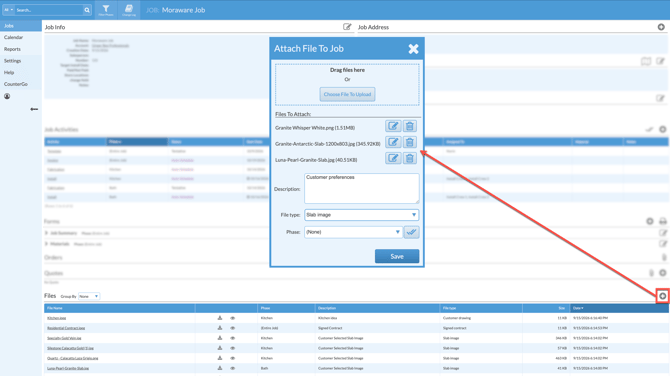The width and height of the screenshot is (670, 376).
Task: Preview Luna Pearl Granite Slab via eye icon
Action: (x=232, y=368)
